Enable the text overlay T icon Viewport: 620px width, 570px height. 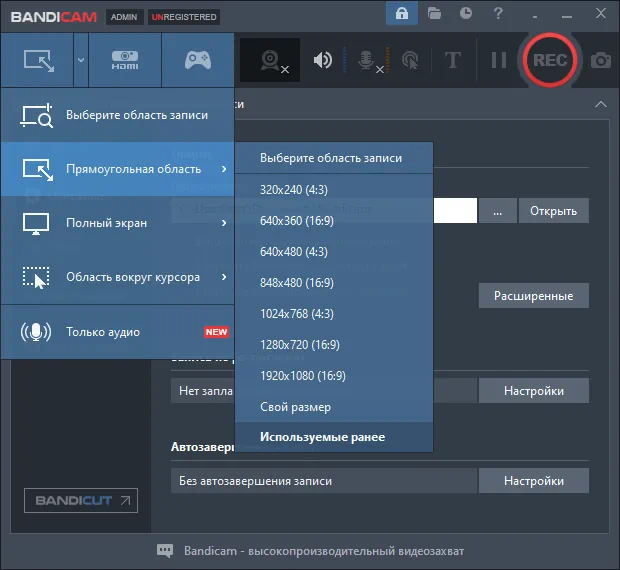[x=453, y=60]
